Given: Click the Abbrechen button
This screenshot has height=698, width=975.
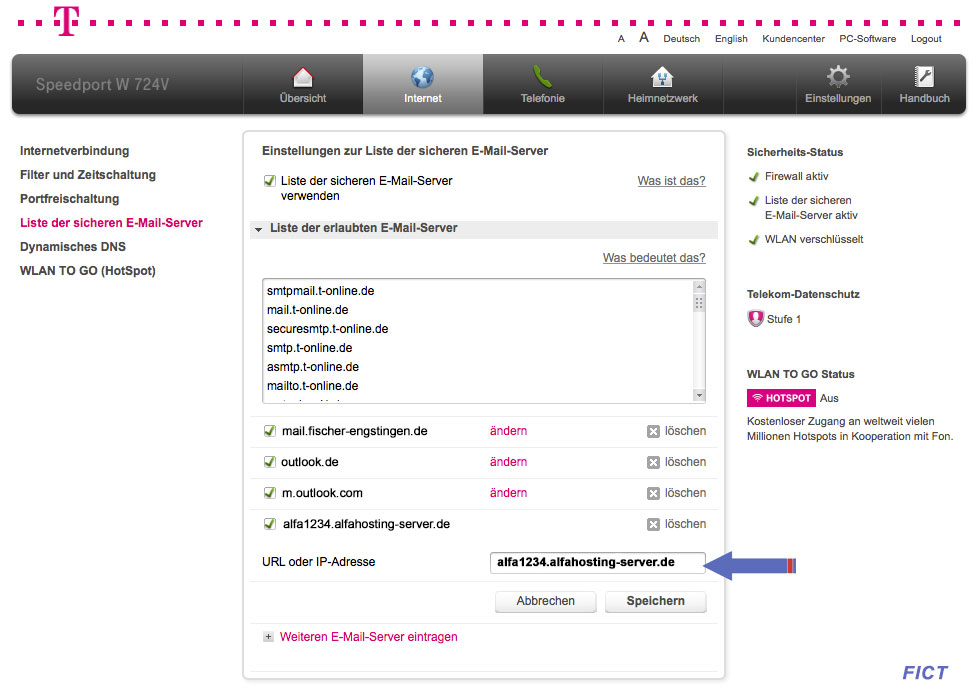Looking at the screenshot, I should click(545, 601).
